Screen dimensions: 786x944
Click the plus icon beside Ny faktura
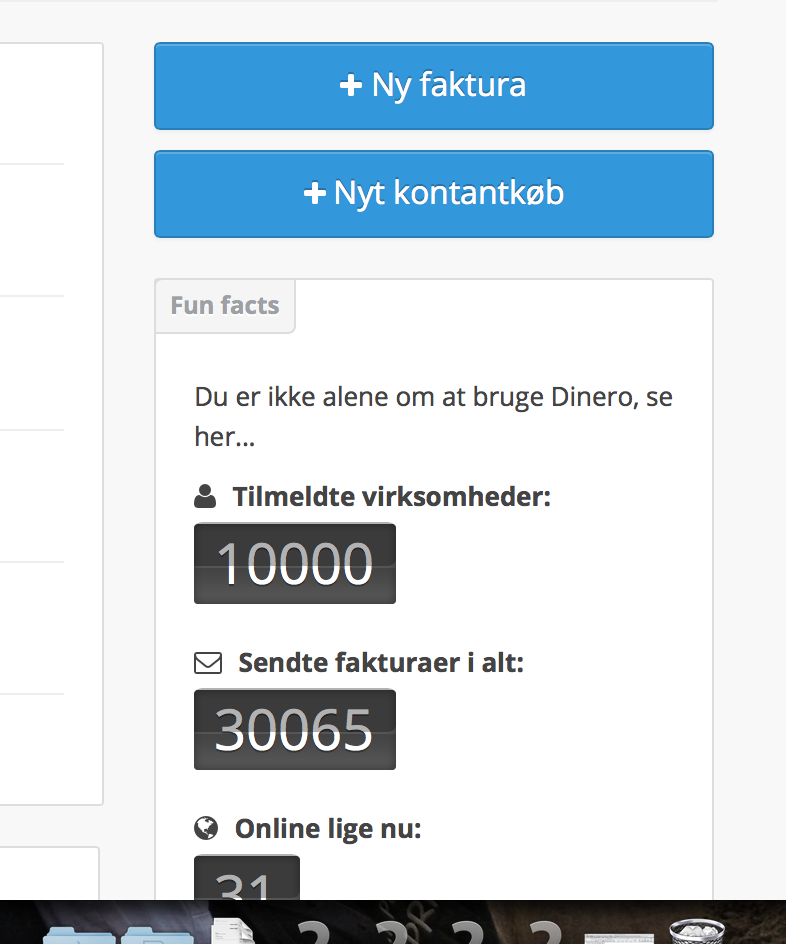pos(351,85)
